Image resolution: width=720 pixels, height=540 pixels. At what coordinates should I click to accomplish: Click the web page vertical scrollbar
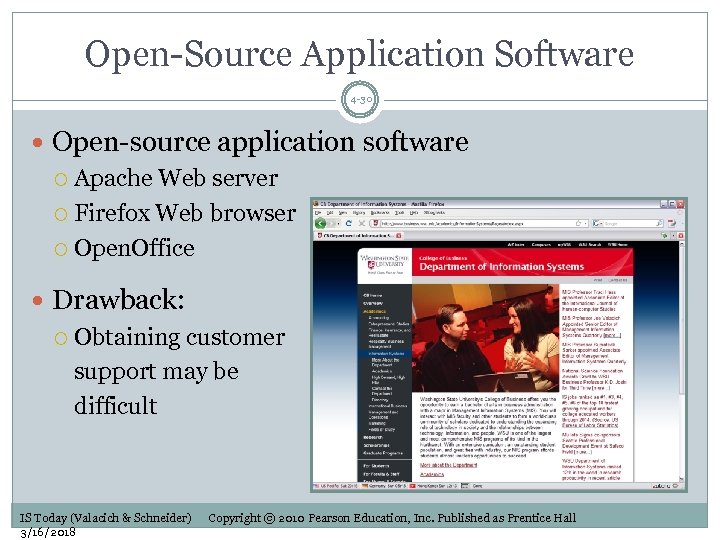pos(681,360)
